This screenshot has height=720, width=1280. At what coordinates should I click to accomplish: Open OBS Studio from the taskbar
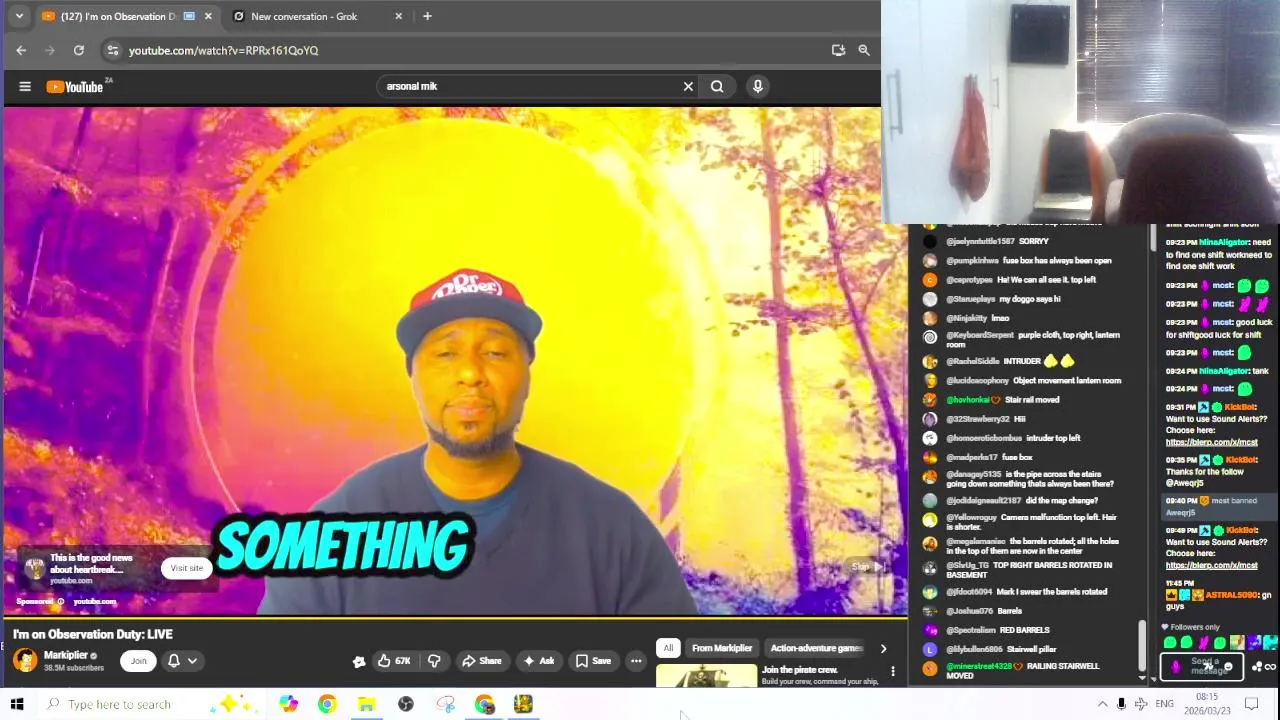pos(406,704)
